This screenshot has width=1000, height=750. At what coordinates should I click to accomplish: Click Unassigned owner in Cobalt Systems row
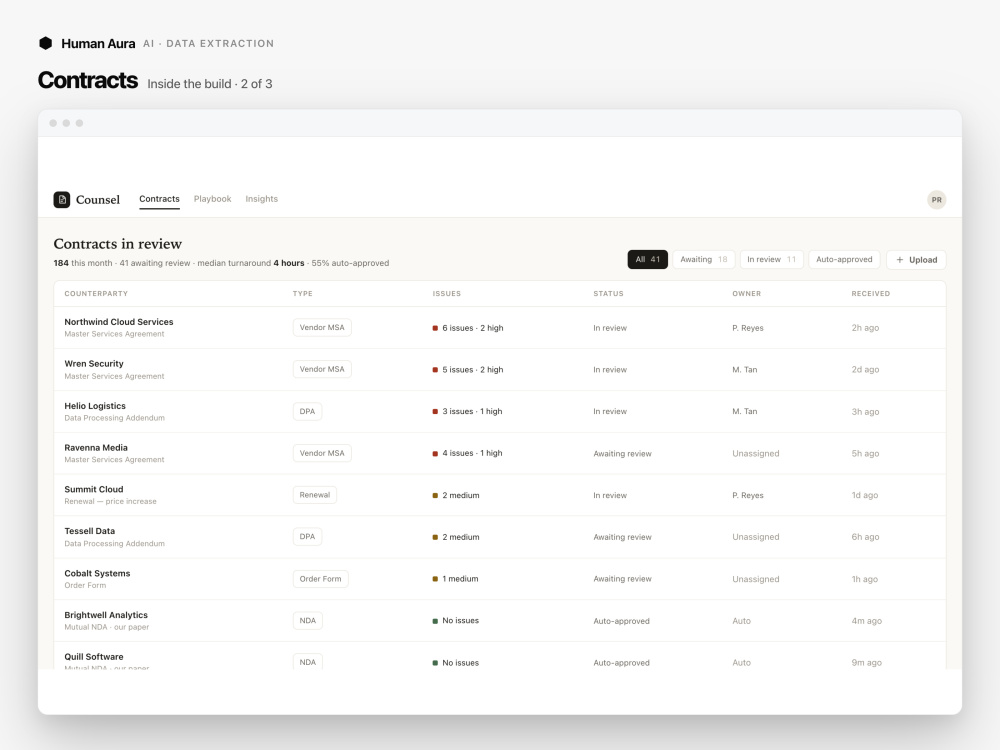(x=756, y=579)
